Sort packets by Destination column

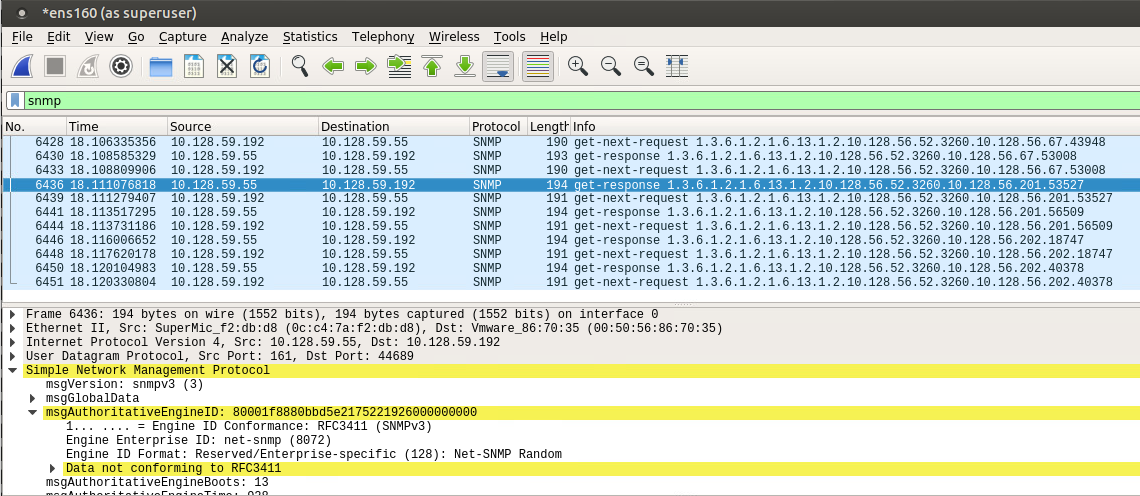394,127
